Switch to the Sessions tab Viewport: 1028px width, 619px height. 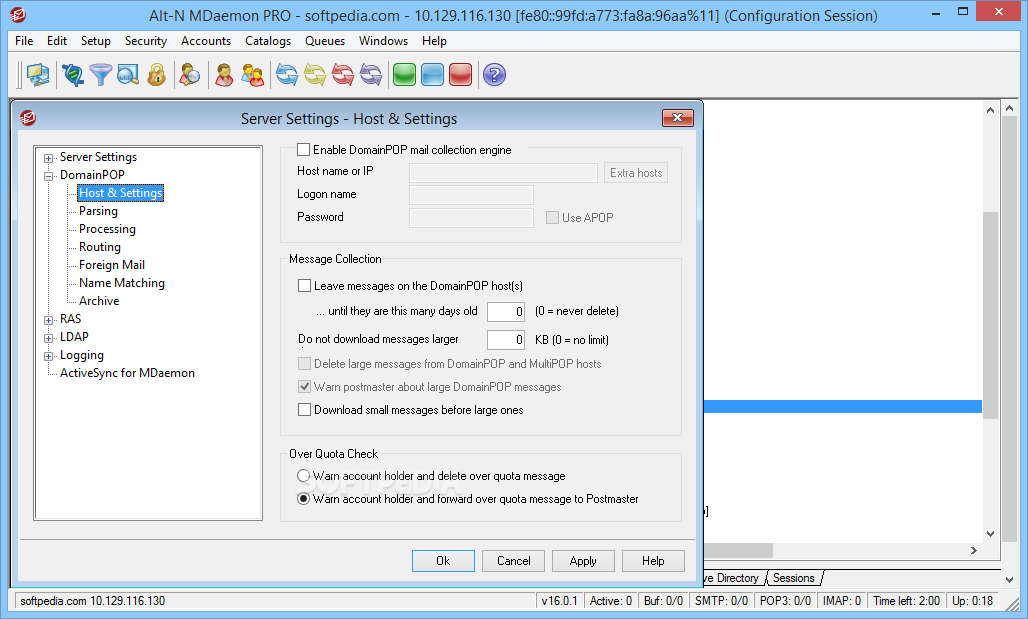point(793,578)
